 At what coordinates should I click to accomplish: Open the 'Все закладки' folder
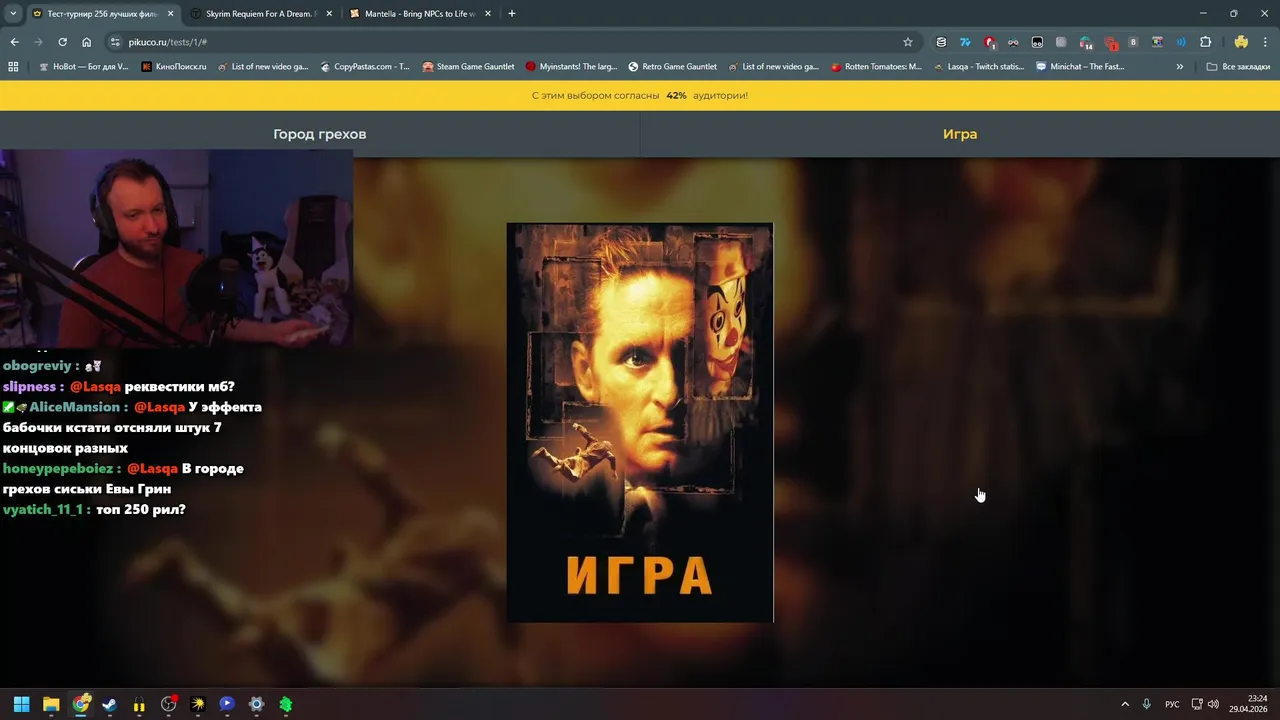pos(1236,67)
